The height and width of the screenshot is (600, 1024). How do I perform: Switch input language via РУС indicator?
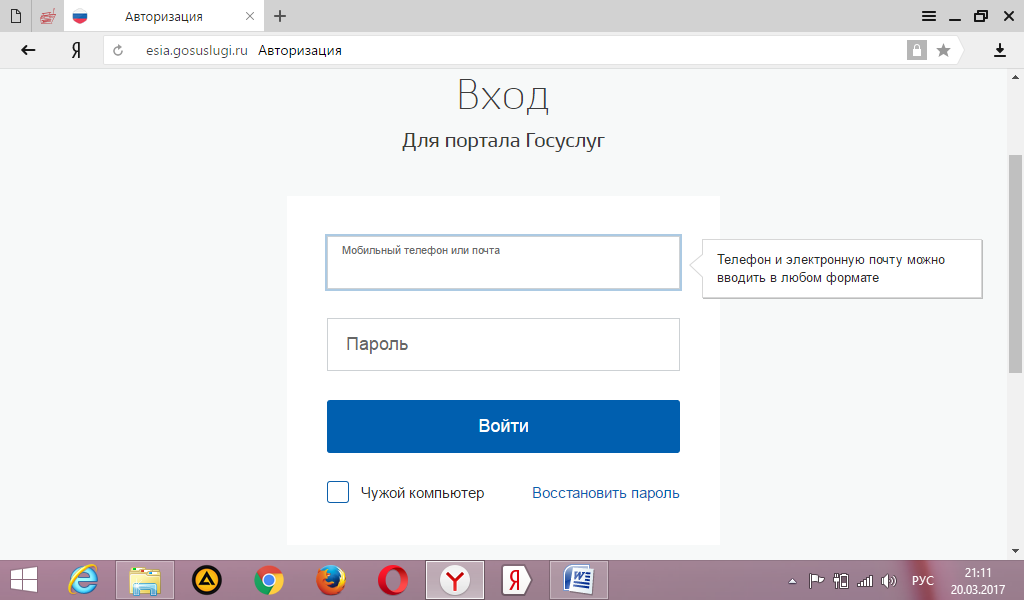click(x=923, y=580)
